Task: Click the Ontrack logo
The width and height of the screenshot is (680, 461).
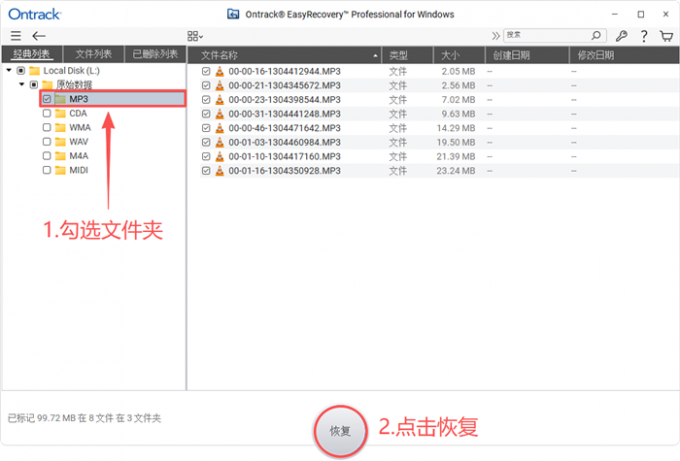Action: pos(35,14)
